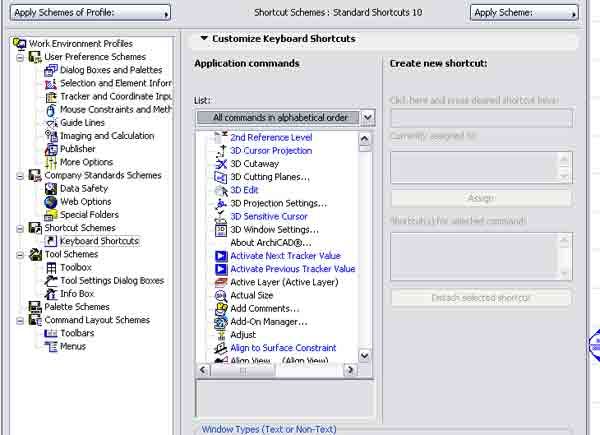Click the Activate Next Tracker Value icon
The image size is (600, 435).
[221, 256]
